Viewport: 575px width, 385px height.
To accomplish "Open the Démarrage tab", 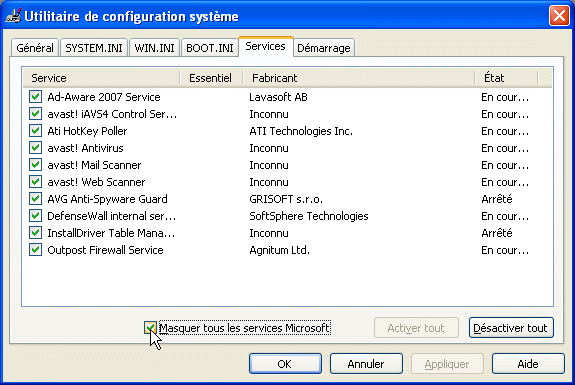I will [324, 48].
